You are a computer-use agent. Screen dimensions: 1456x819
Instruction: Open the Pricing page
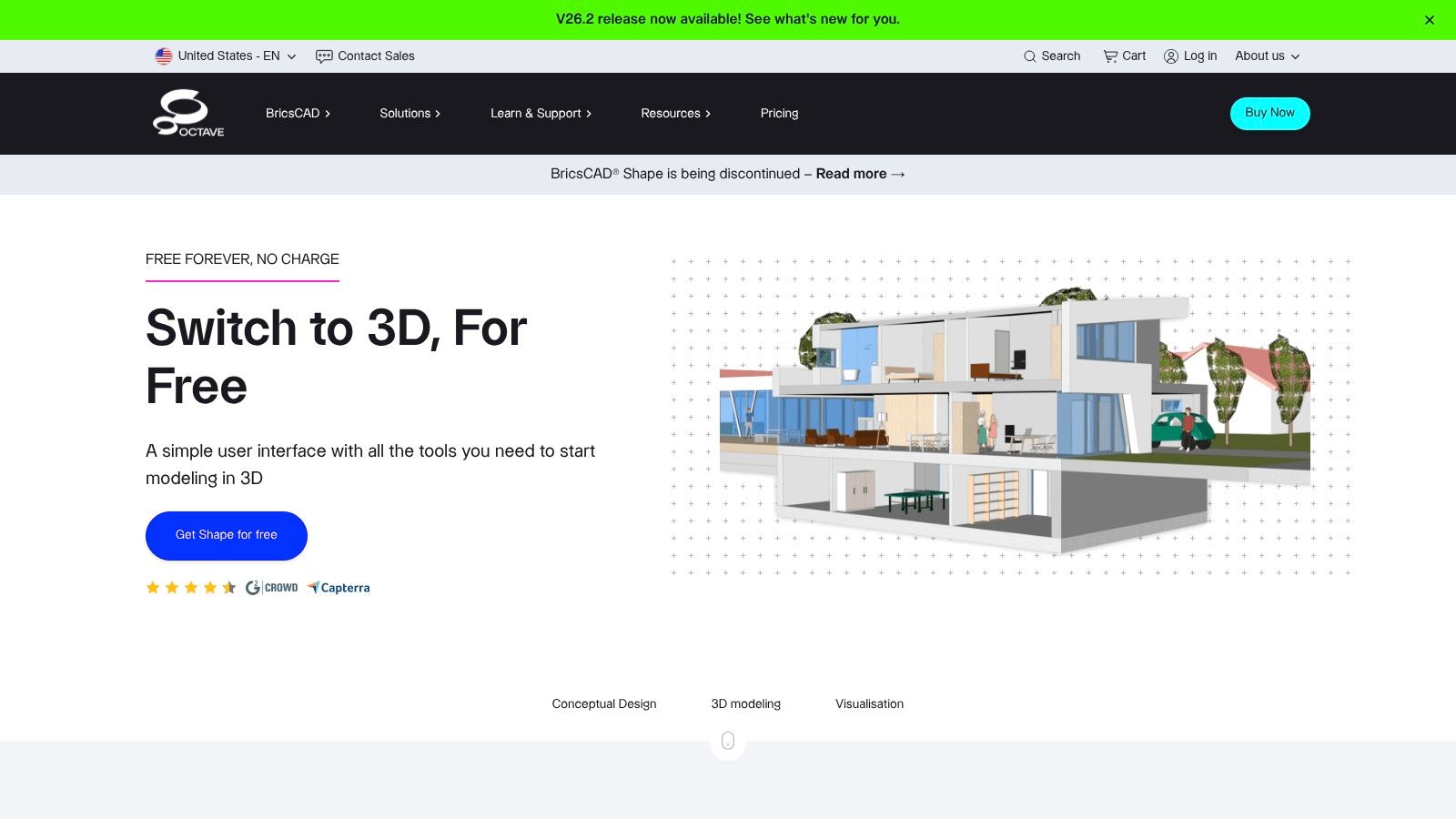click(x=779, y=114)
